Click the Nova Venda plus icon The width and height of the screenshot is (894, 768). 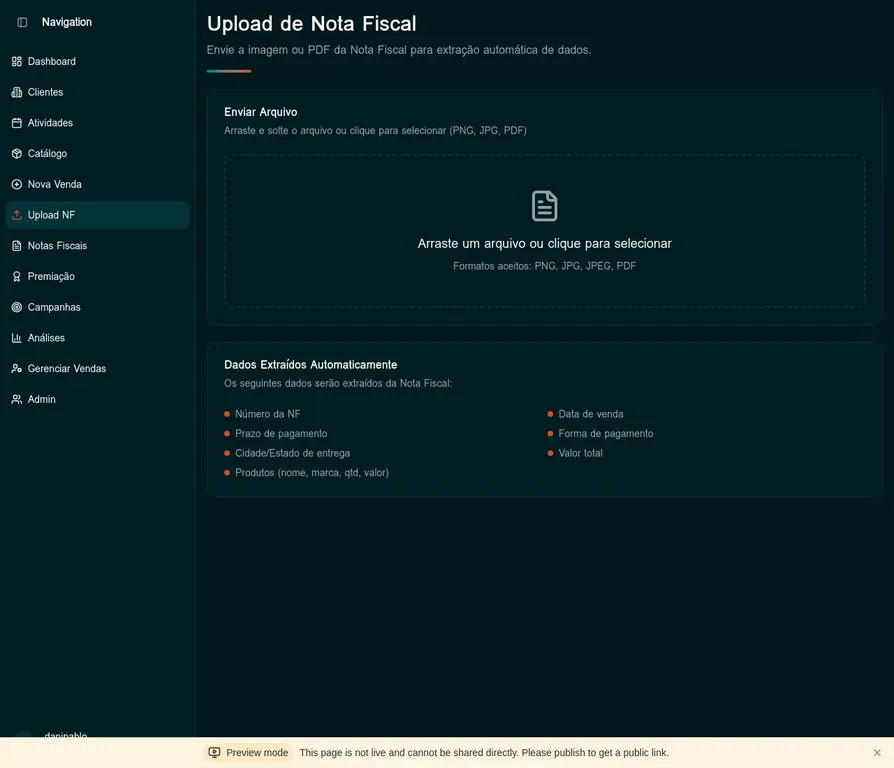[x=17, y=185]
